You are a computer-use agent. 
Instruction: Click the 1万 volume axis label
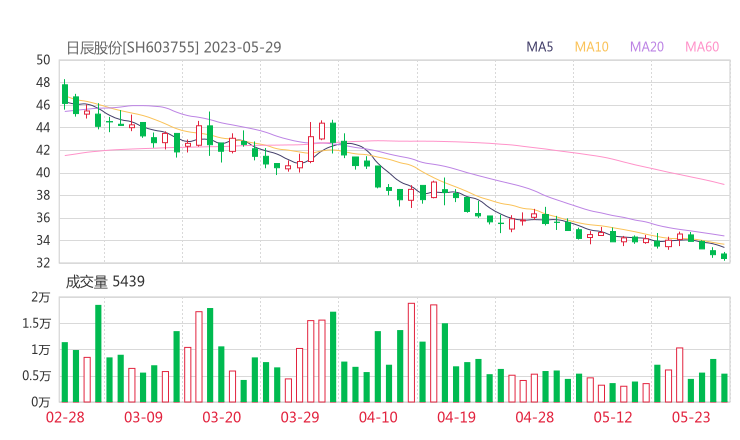41,350
